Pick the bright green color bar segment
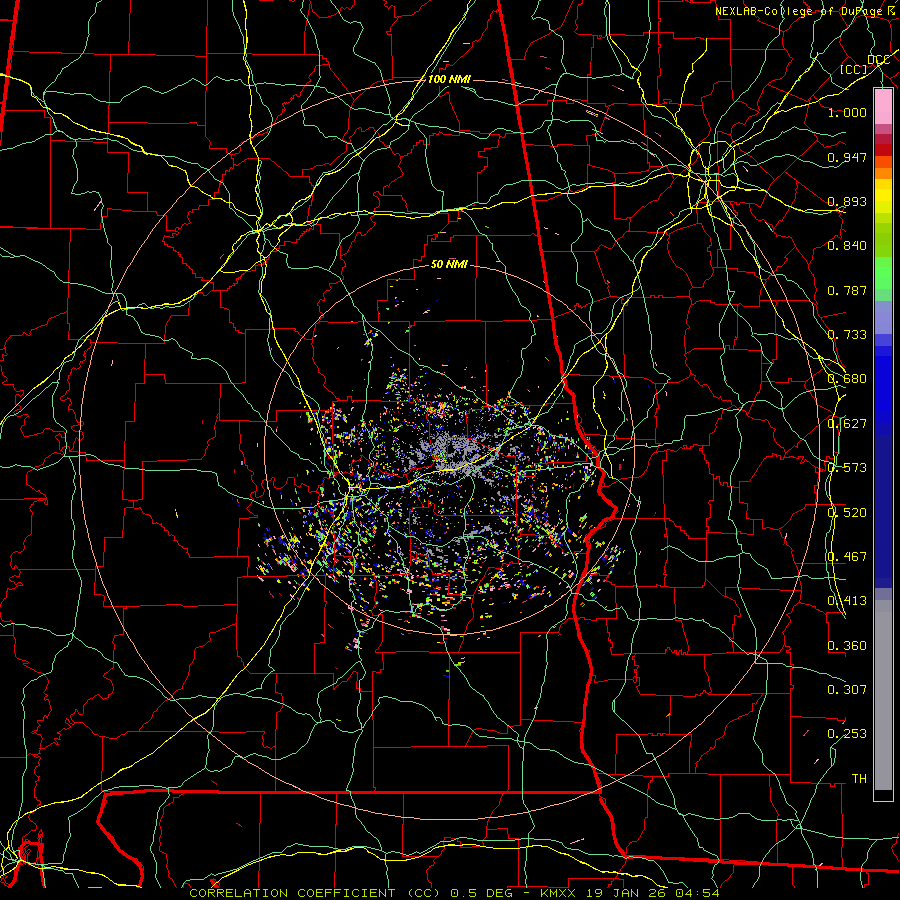This screenshot has width=900, height=900. pos(883,273)
